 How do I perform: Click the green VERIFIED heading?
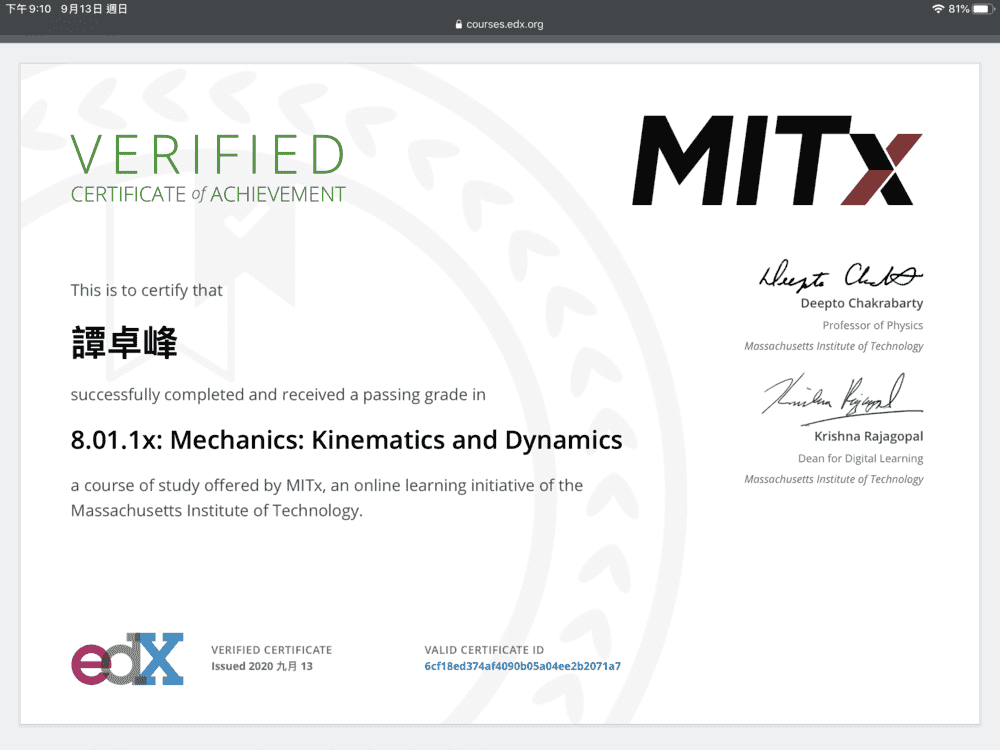pos(207,155)
